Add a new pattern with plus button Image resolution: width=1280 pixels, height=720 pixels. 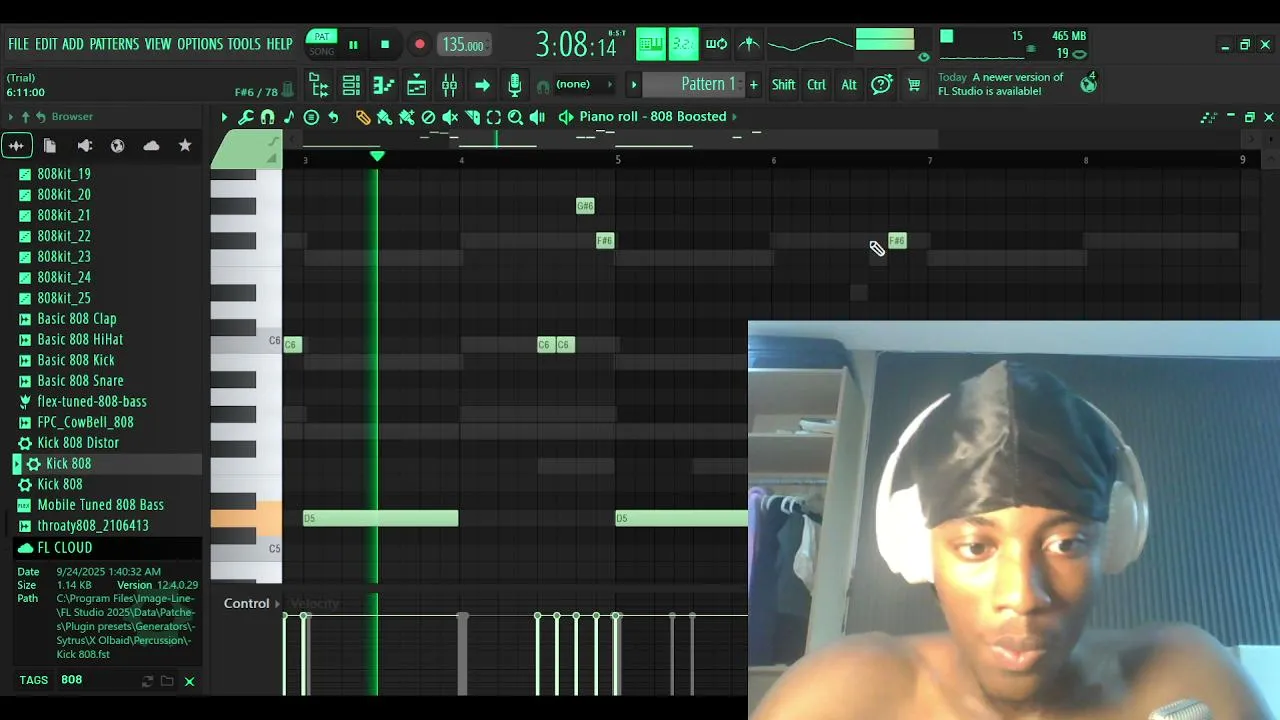(x=754, y=84)
